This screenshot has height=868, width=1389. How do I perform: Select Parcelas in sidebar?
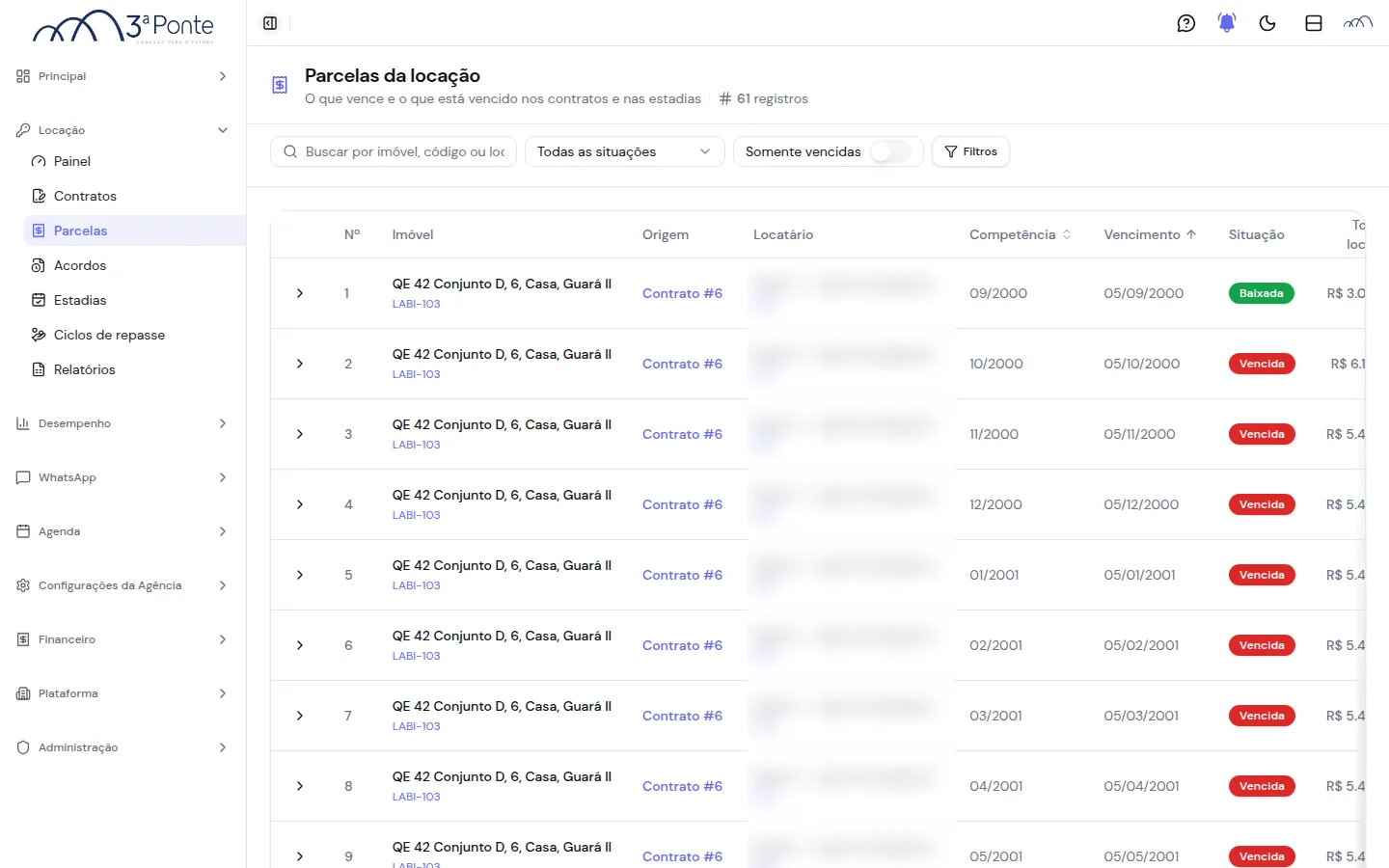(x=134, y=231)
